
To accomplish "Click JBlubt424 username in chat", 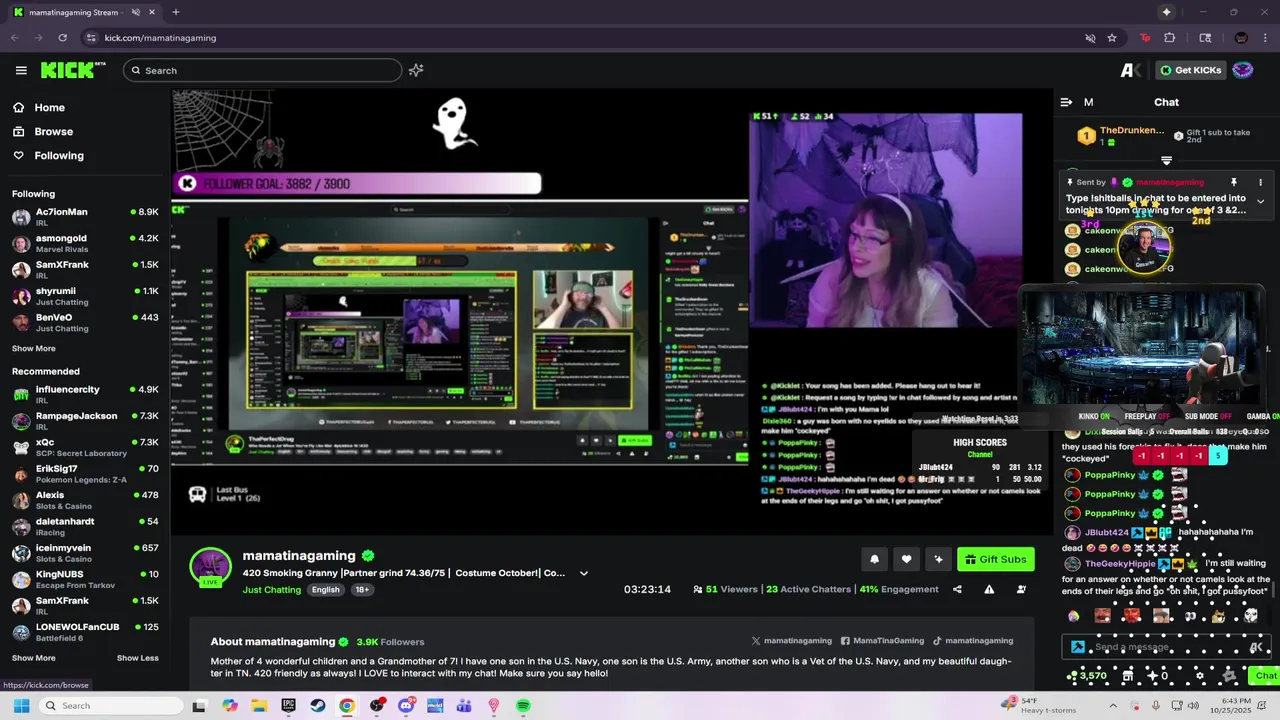I will [1106, 533].
